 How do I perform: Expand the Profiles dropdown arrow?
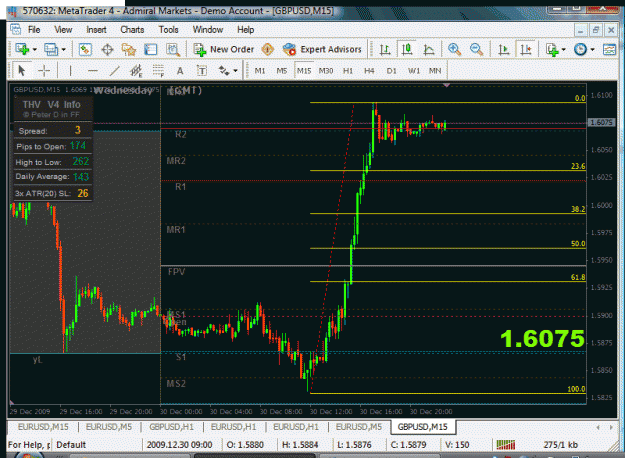coord(64,49)
